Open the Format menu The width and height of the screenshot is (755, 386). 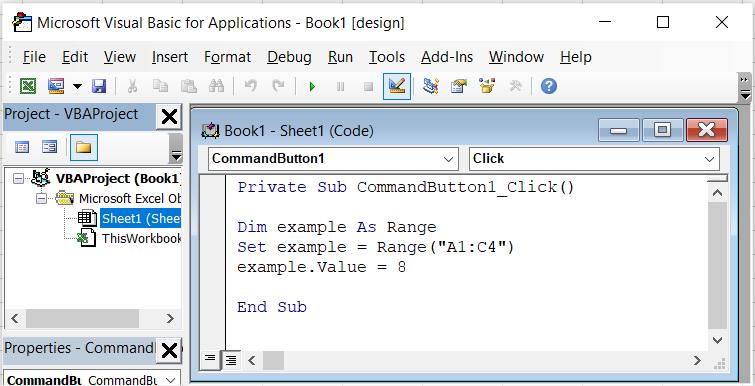(x=227, y=57)
